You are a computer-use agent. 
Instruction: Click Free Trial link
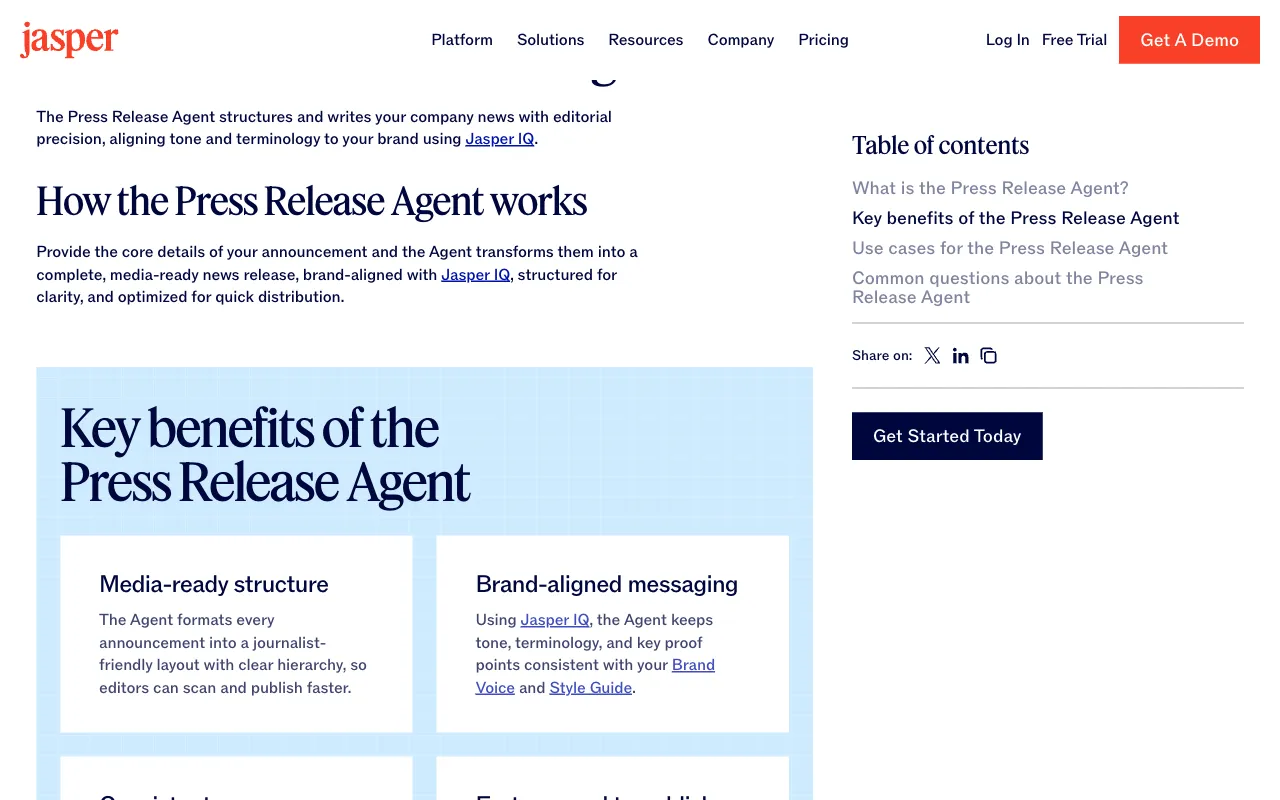(1074, 40)
